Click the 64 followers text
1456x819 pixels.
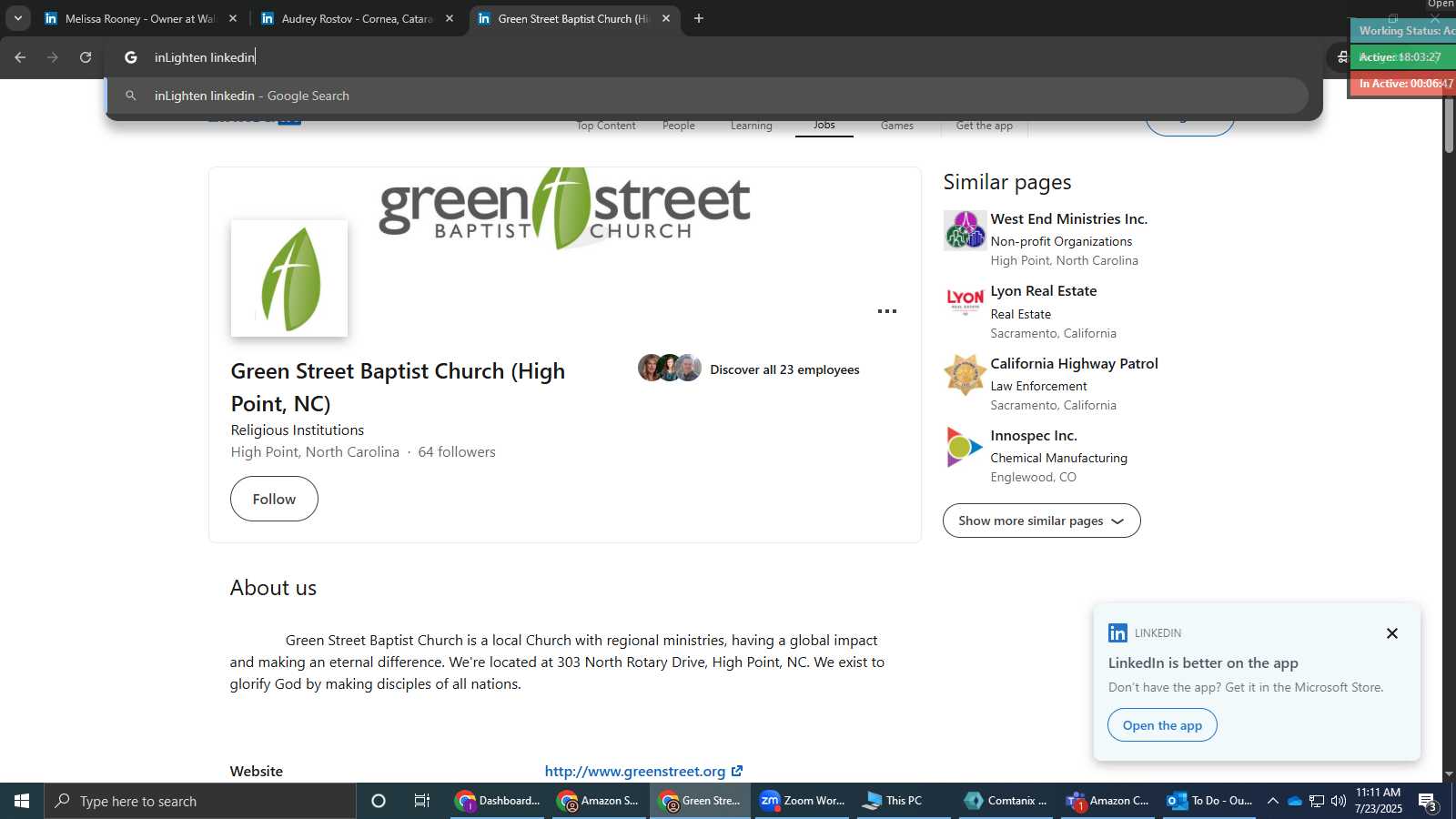pos(457,452)
